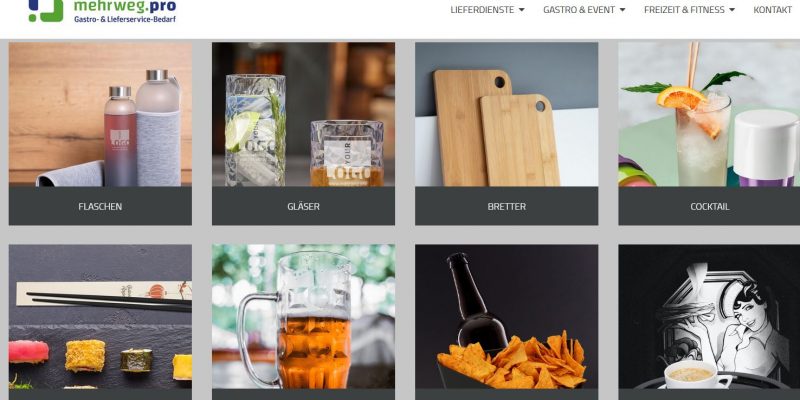Expand the Lieferdienste dropdown arrow
Screen dimensions: 800x400
(521, 10)
